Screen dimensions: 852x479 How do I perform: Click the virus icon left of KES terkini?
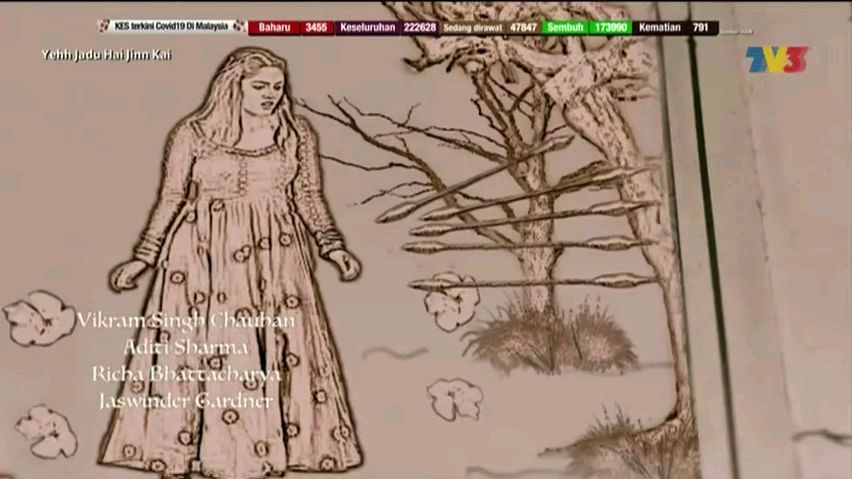(x=104, y=27)
